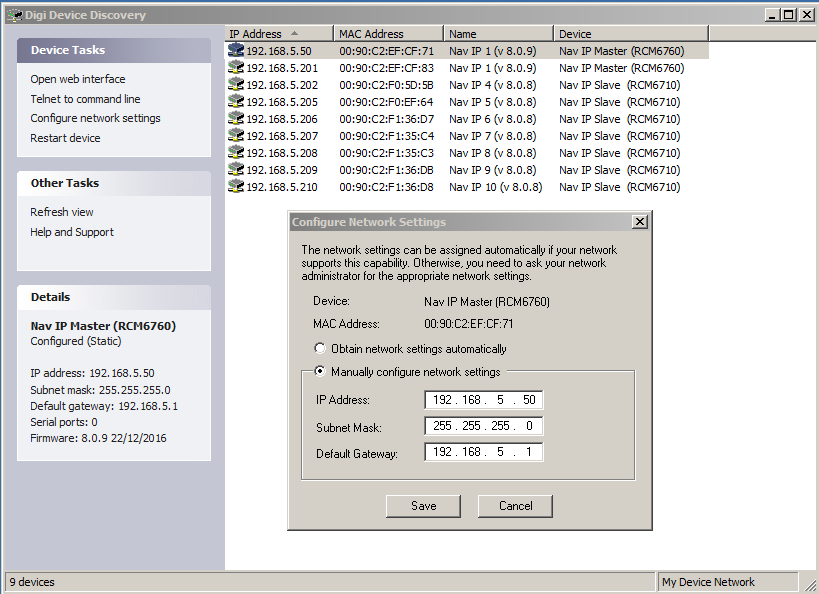819x594 pixels.
Task: Click the device icon for 192.168.5.209
Action: pyautogui.click(x=236, y=170)
